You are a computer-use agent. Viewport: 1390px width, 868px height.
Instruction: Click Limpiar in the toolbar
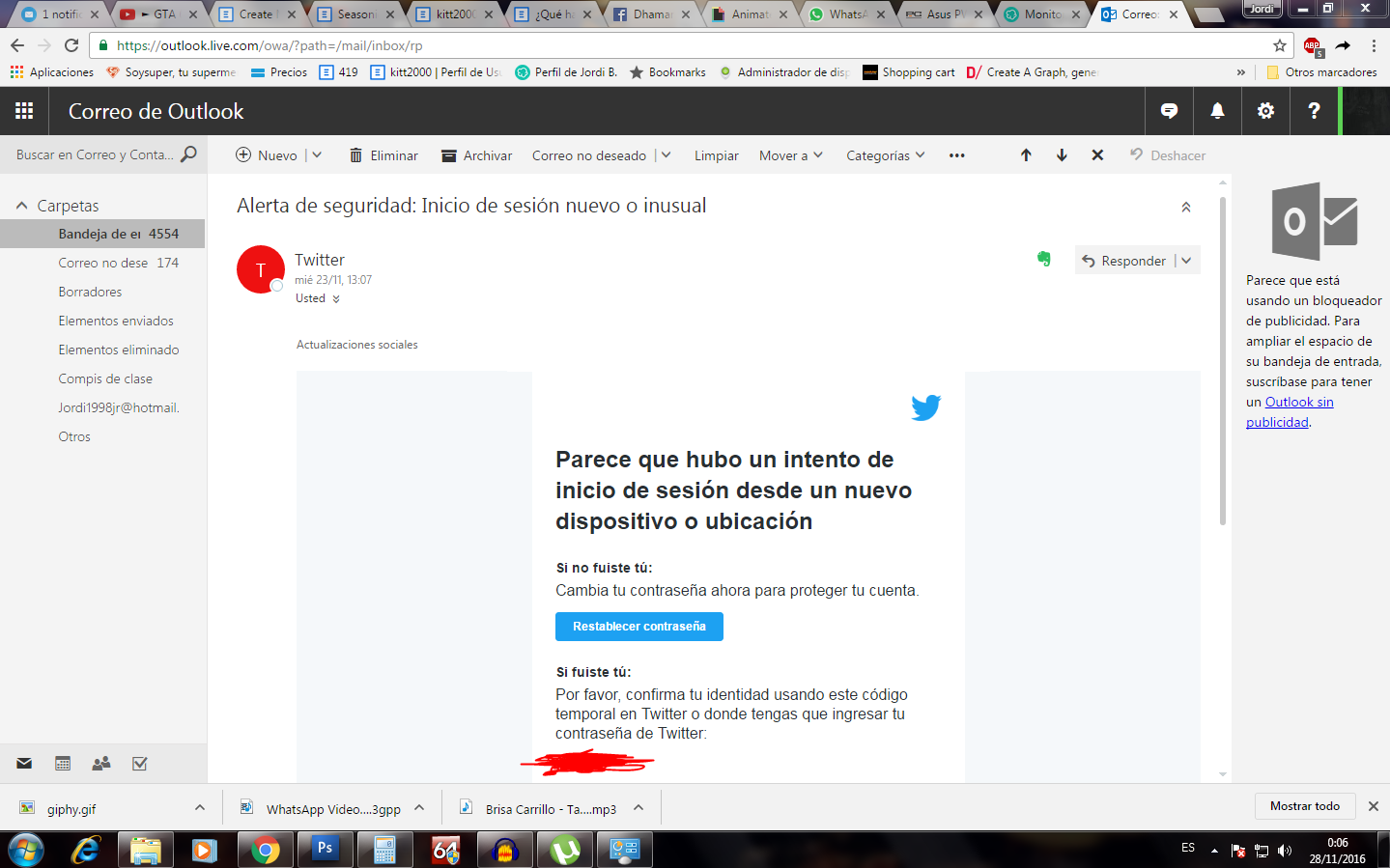717,155
